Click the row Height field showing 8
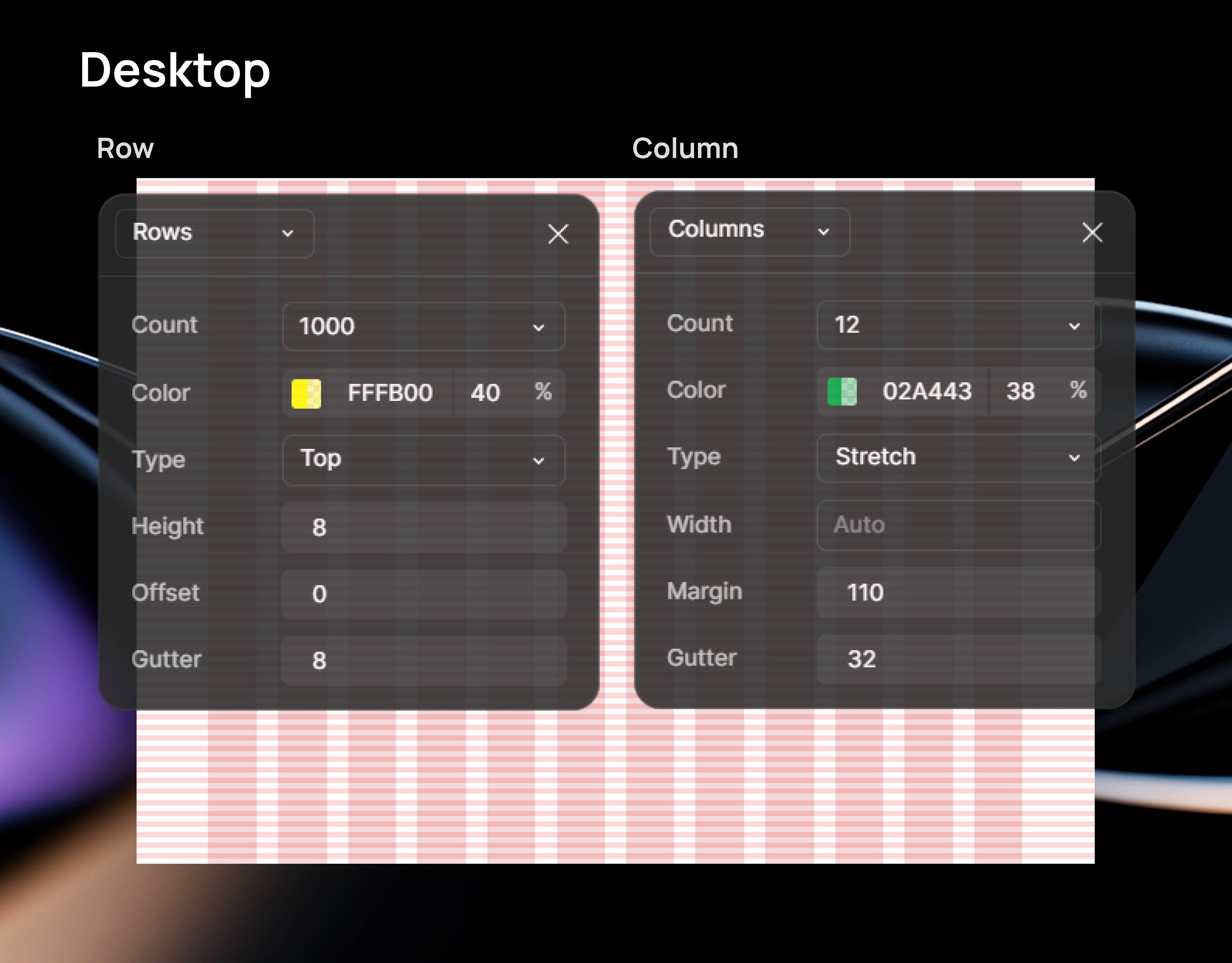The image size is (1232, 963). (x=423, y=528)
